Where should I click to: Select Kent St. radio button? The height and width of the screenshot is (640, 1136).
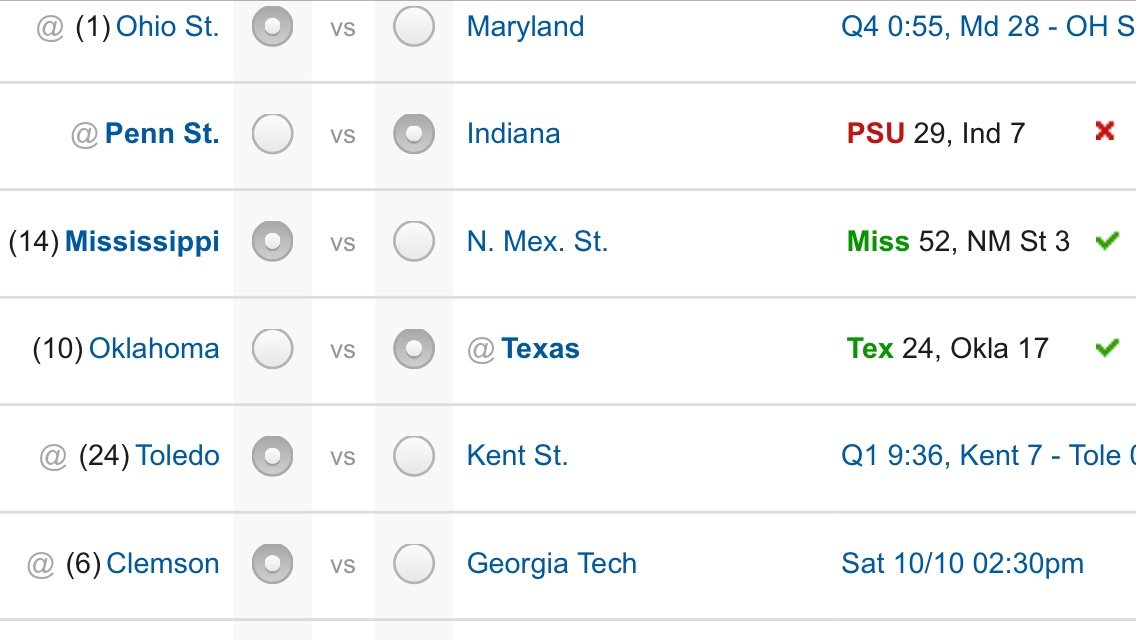coord(414,456)
